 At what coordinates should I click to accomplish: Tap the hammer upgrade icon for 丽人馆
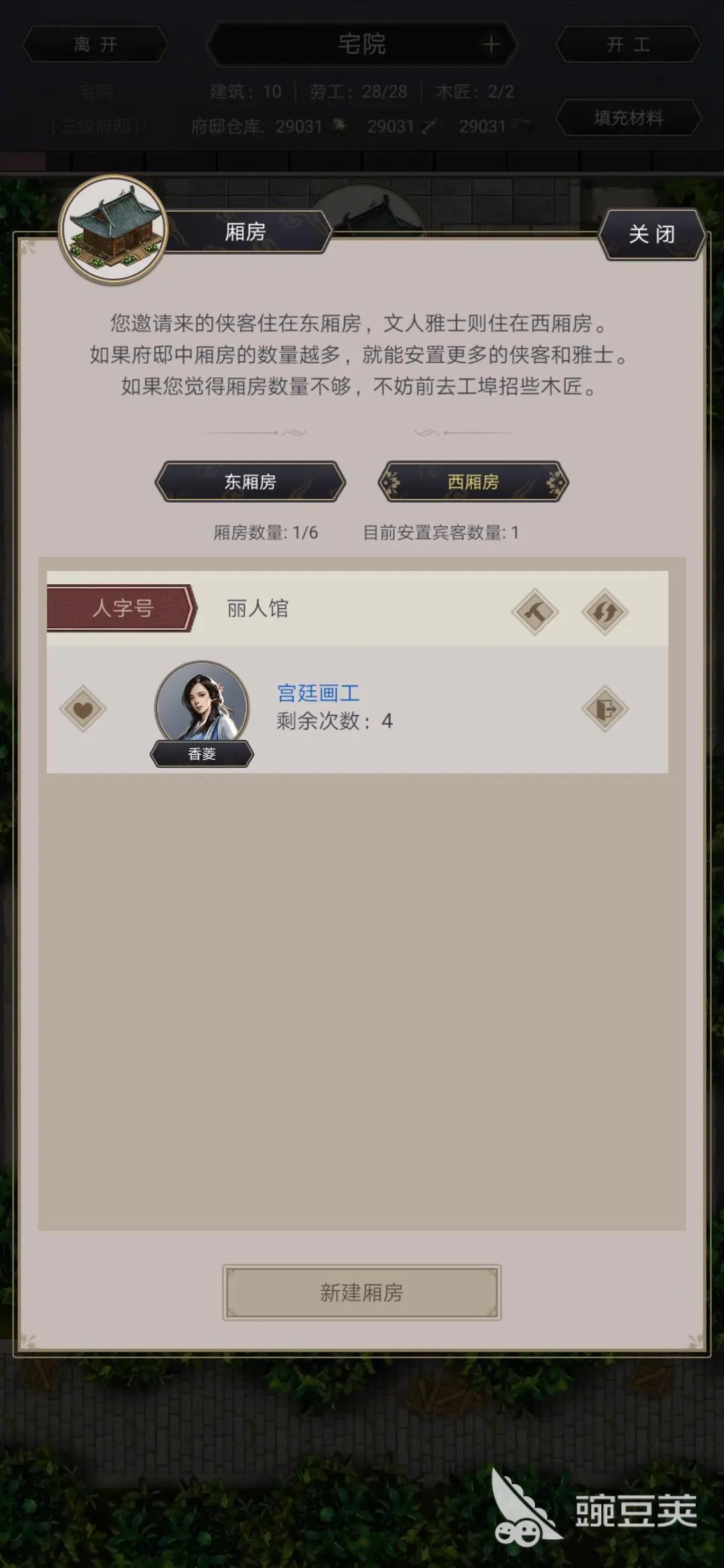pyautogui.click(x=535, y=611)
